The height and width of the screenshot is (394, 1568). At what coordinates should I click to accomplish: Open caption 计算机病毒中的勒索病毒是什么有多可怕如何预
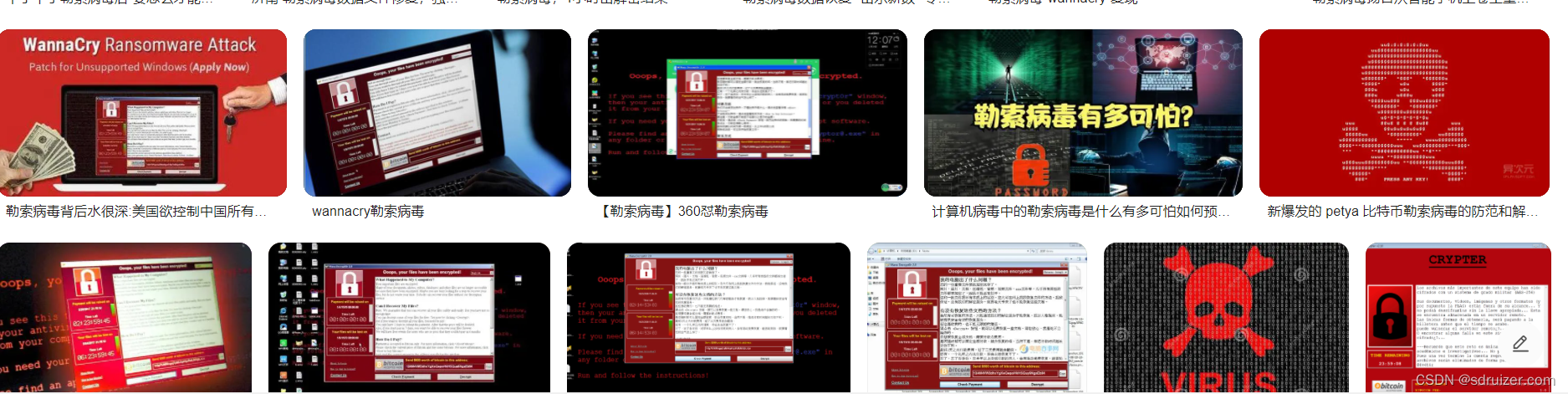[x=1080, y=212]
